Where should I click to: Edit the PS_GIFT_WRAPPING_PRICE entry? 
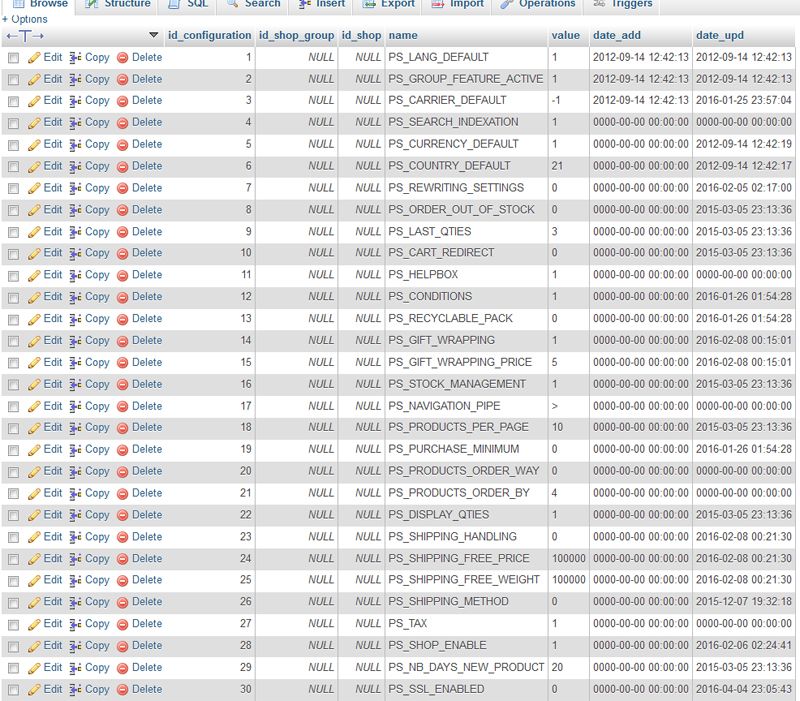[x=52, y=362]
